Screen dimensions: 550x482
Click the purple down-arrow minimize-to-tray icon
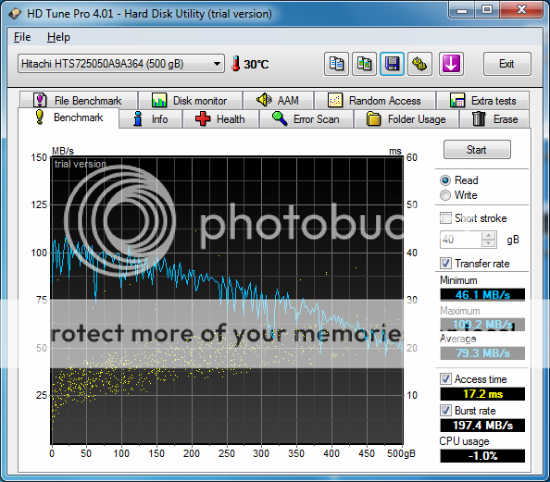[451, 64]
